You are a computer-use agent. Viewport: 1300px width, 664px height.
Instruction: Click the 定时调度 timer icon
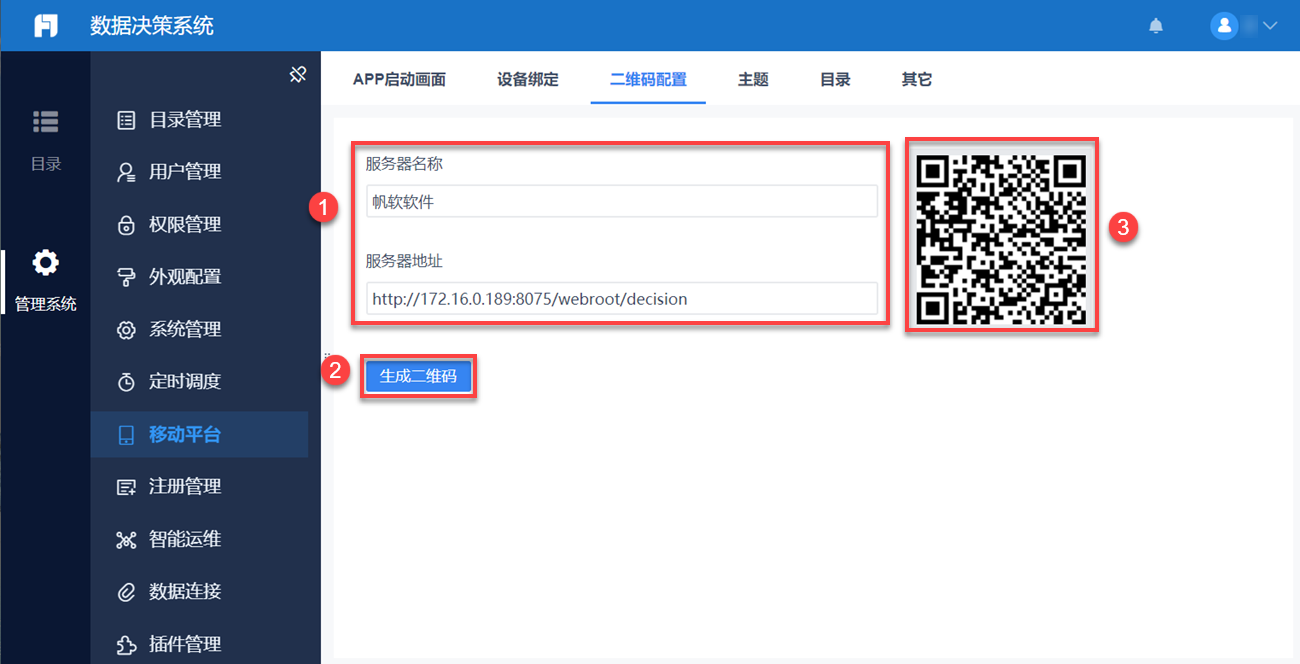[126, 382]
